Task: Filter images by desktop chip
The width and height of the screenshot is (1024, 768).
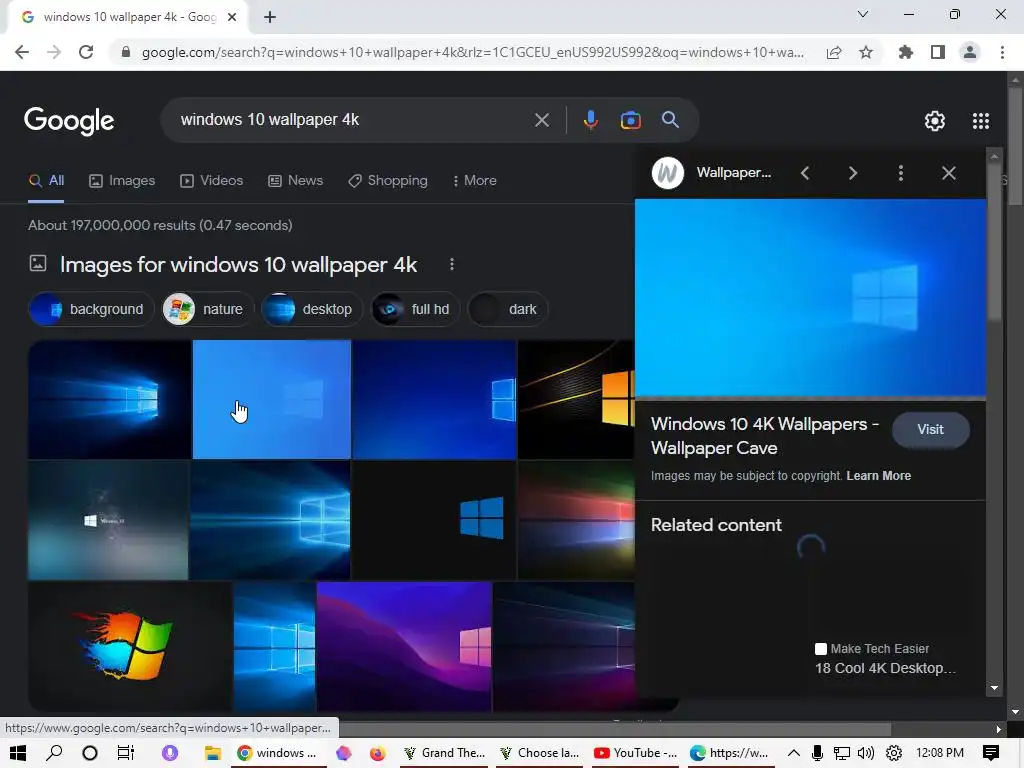Action: pos(312,310)
